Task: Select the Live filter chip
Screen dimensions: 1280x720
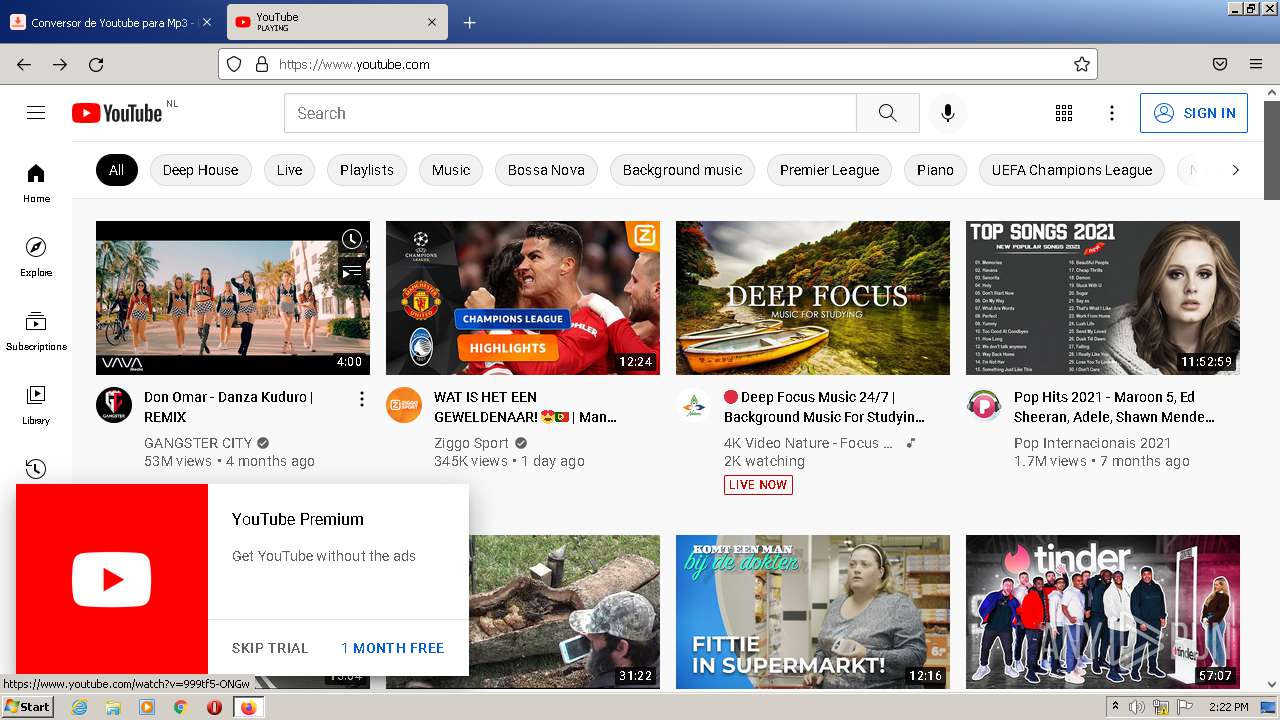Action: pos(289,170)
